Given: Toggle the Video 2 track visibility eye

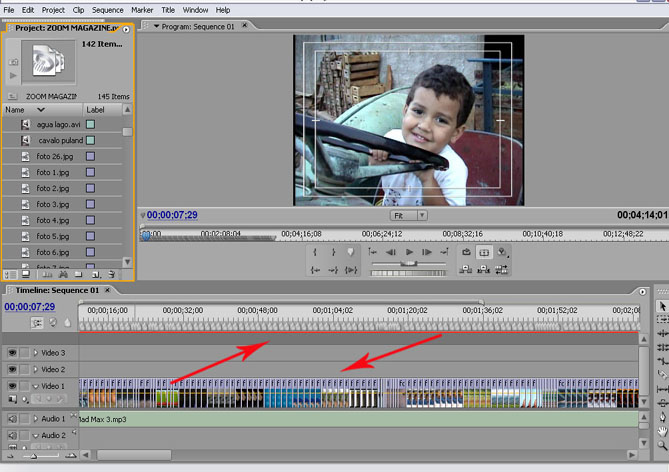Looking at the screenshot, I should 13,369.
